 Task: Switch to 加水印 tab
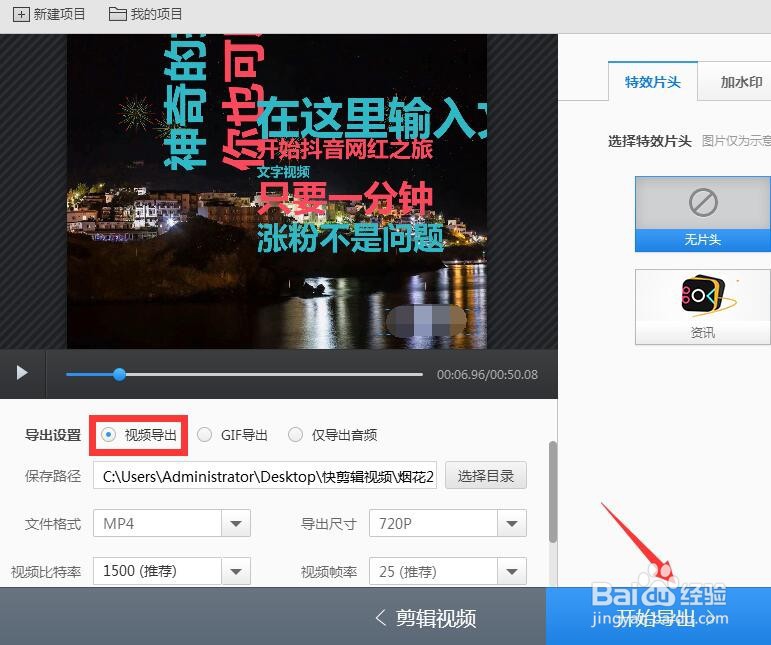tap(735, 82)
